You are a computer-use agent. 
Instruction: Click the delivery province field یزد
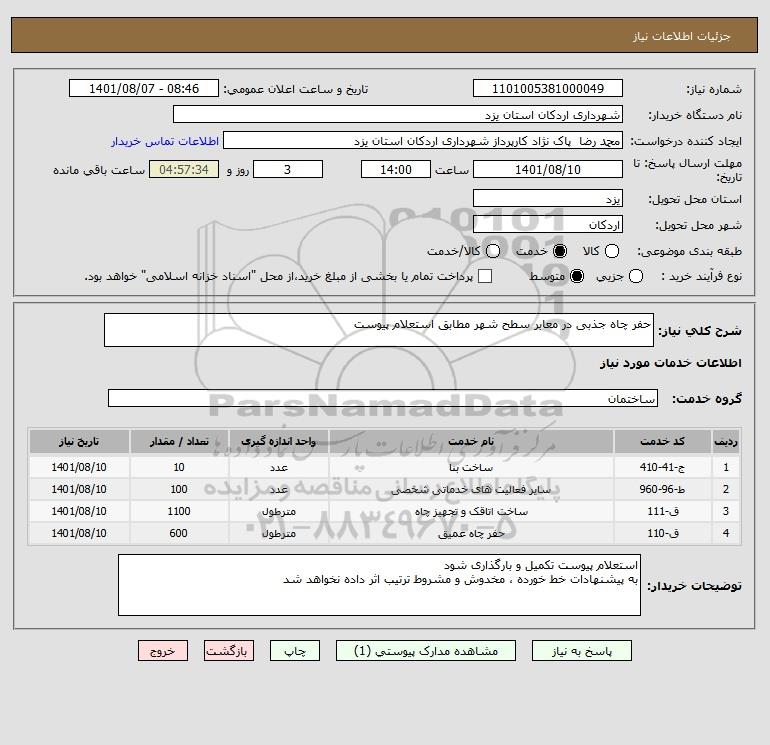548,198
